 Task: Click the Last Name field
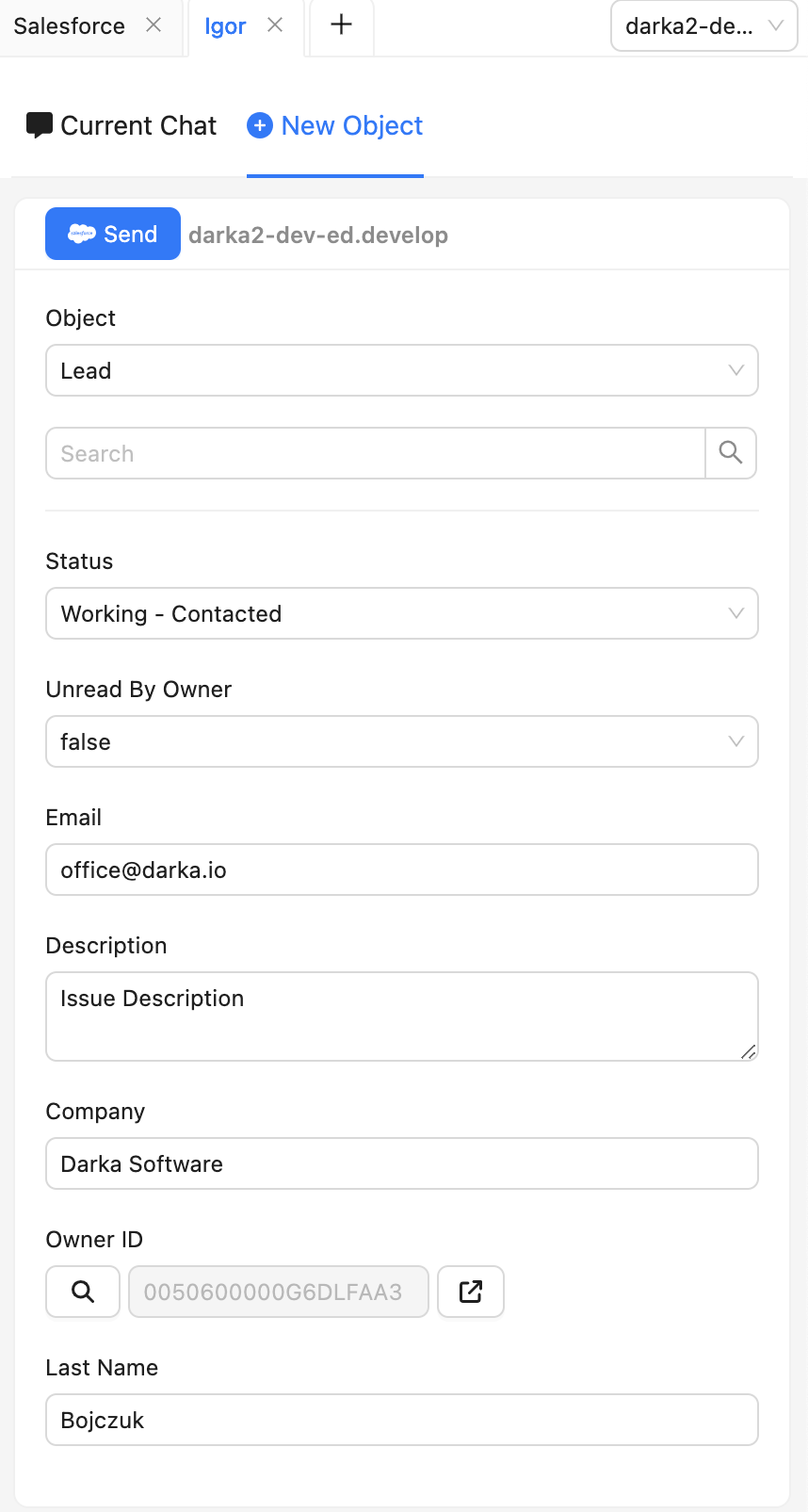tap(402, 1421)
